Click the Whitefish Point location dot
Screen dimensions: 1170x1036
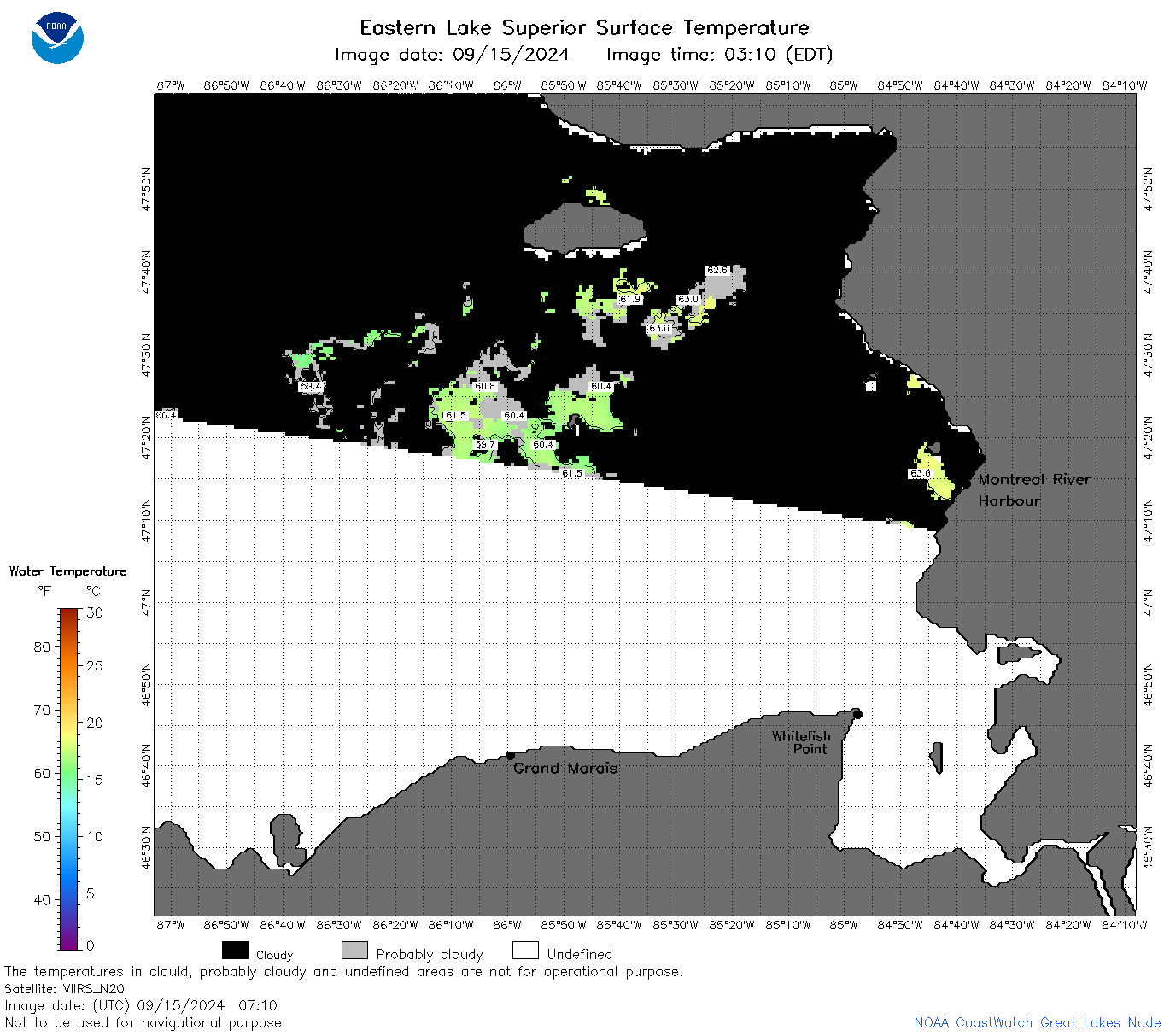857,714
